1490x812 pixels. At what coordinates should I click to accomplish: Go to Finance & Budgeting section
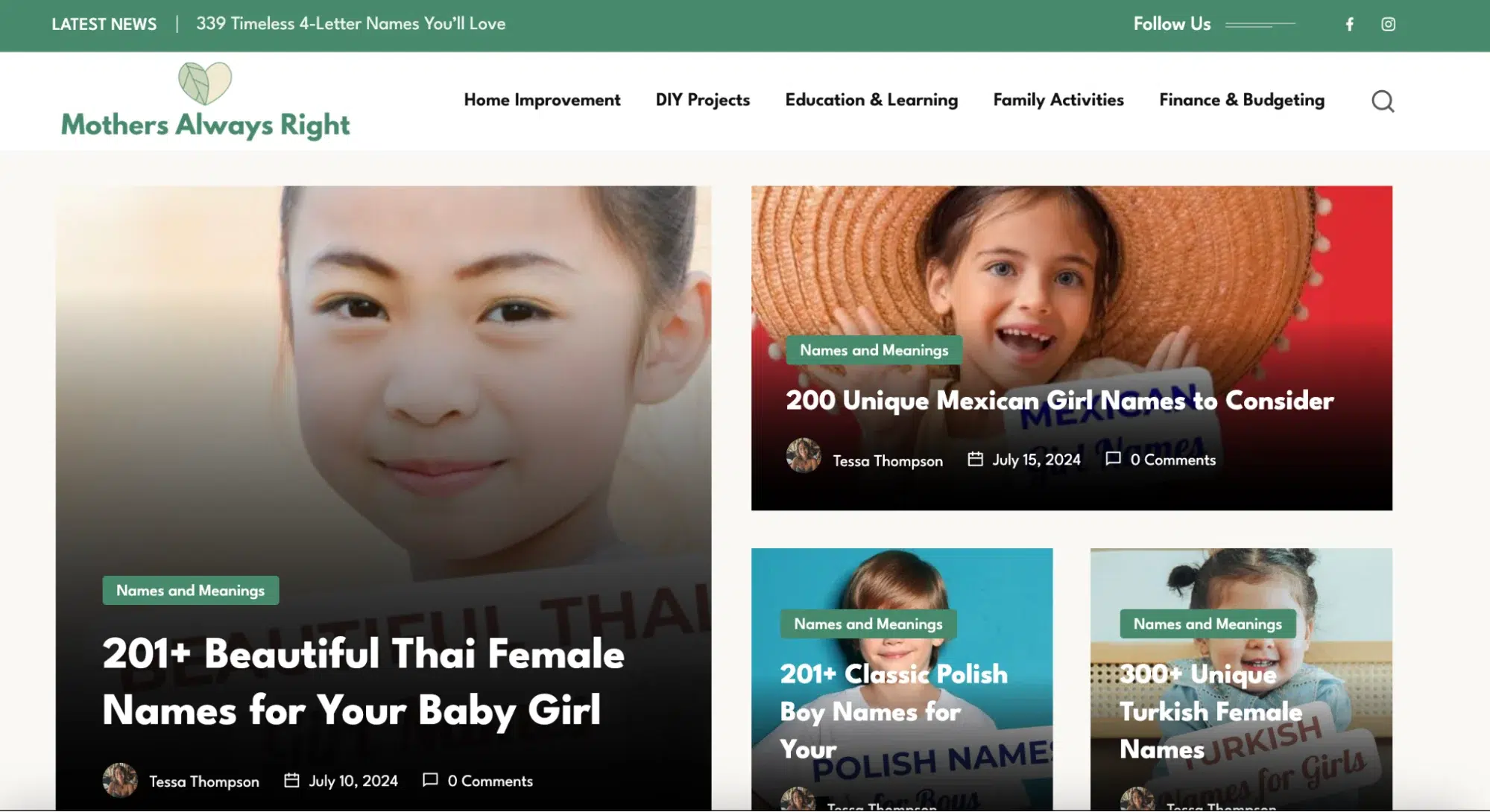coord(1242,100)
